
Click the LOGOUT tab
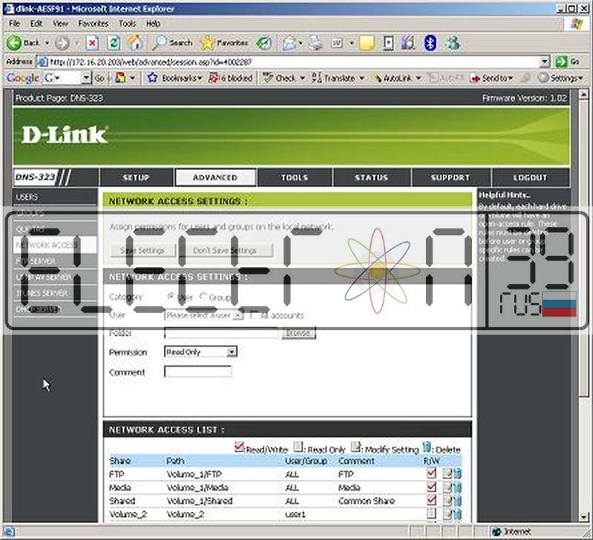[530, 177]
